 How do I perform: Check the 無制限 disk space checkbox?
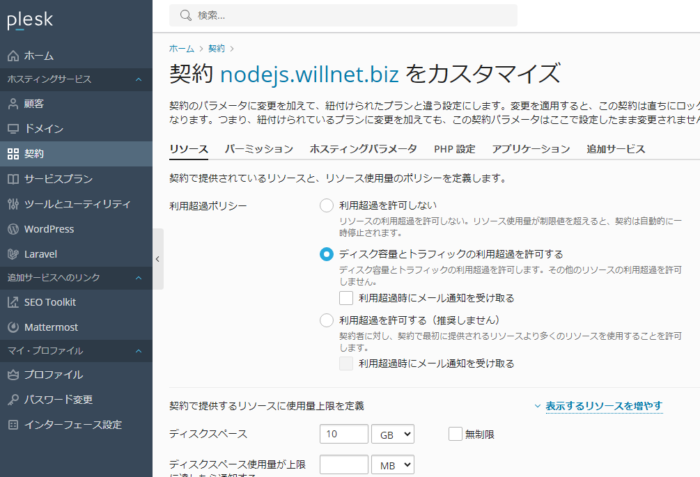click(x=456, y=434)
